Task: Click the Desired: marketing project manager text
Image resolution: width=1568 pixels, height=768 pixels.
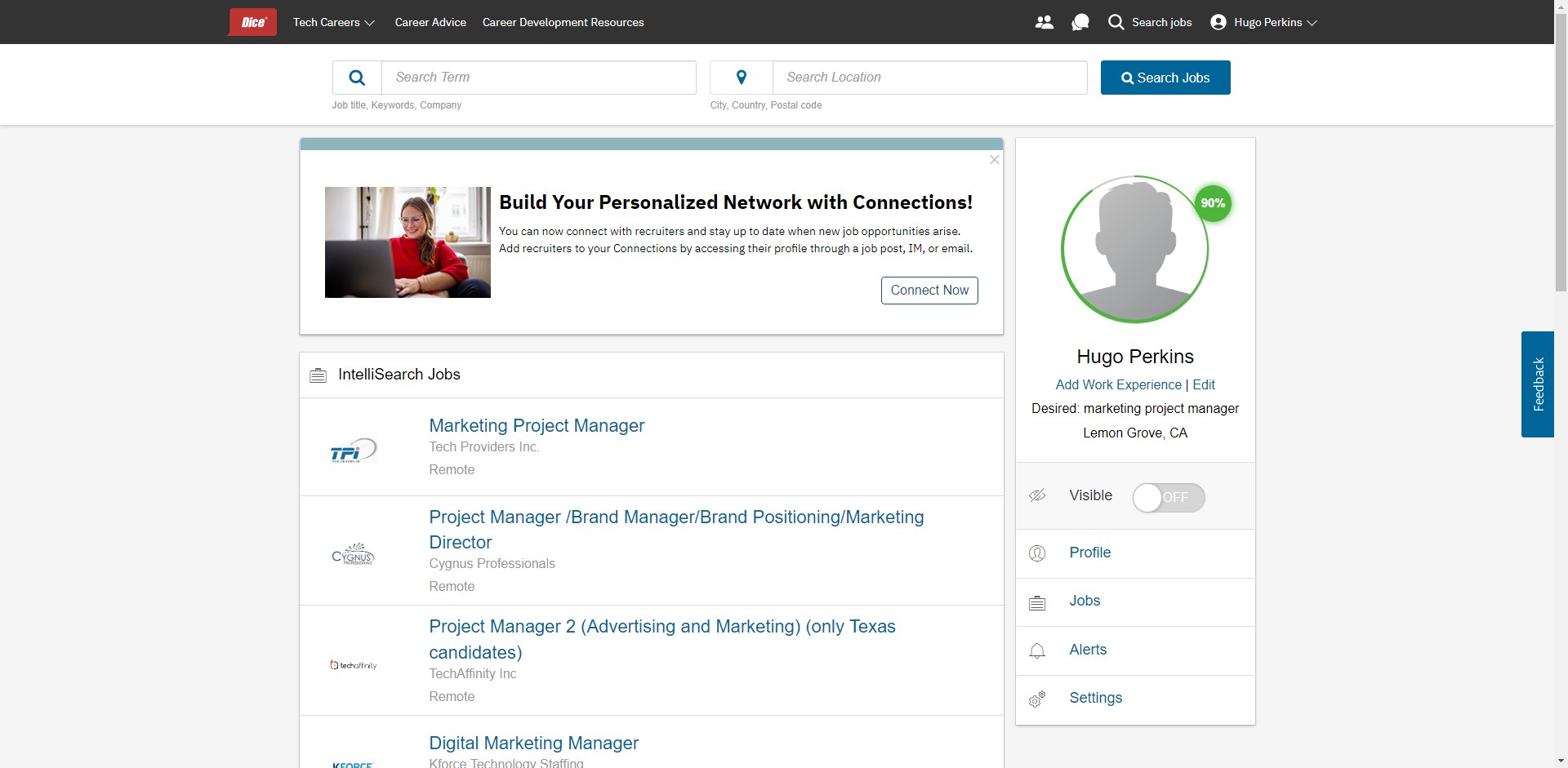Action: pos(1135,408)
